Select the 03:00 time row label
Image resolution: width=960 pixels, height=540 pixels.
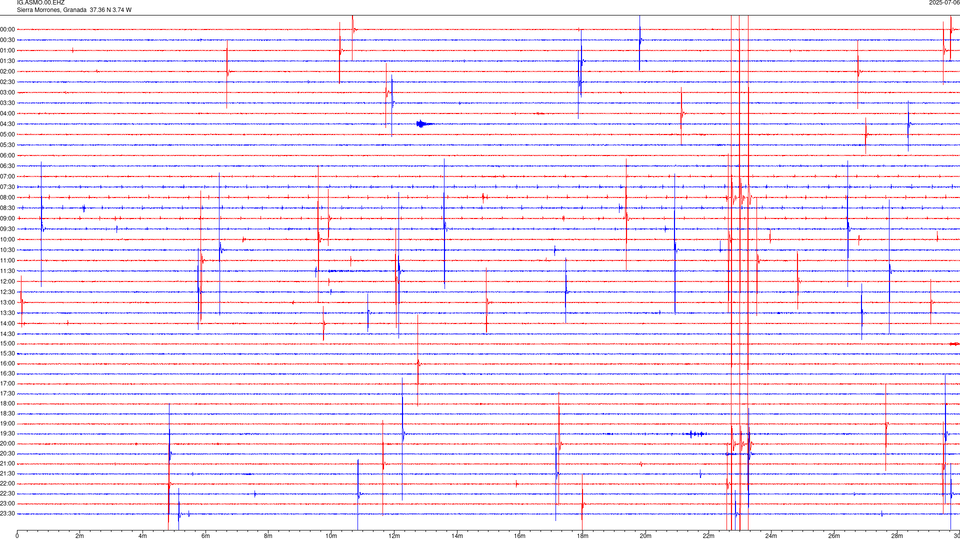(8, 92)
